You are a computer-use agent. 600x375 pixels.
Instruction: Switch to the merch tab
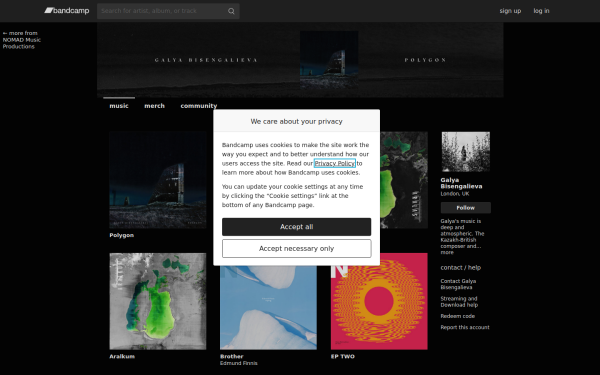(154, 106)
